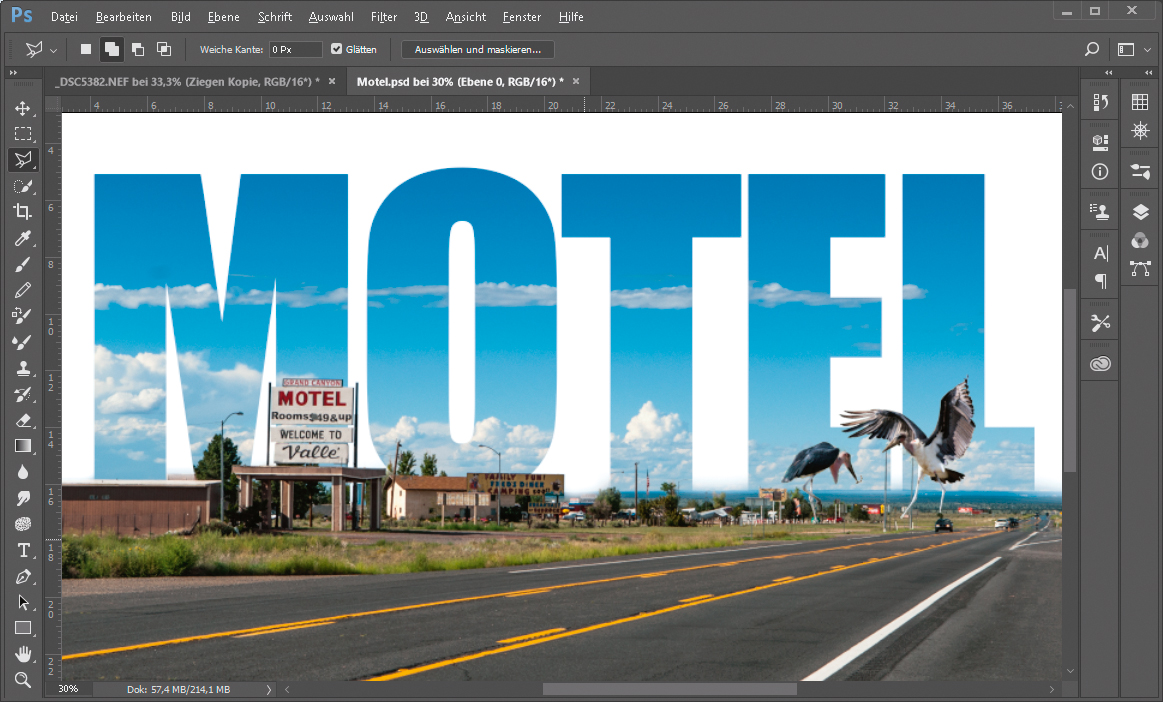Viewport: 1163px width, 702px height.
Task: Select the Zoom tool in toolbar
Action: pos(22,680)
